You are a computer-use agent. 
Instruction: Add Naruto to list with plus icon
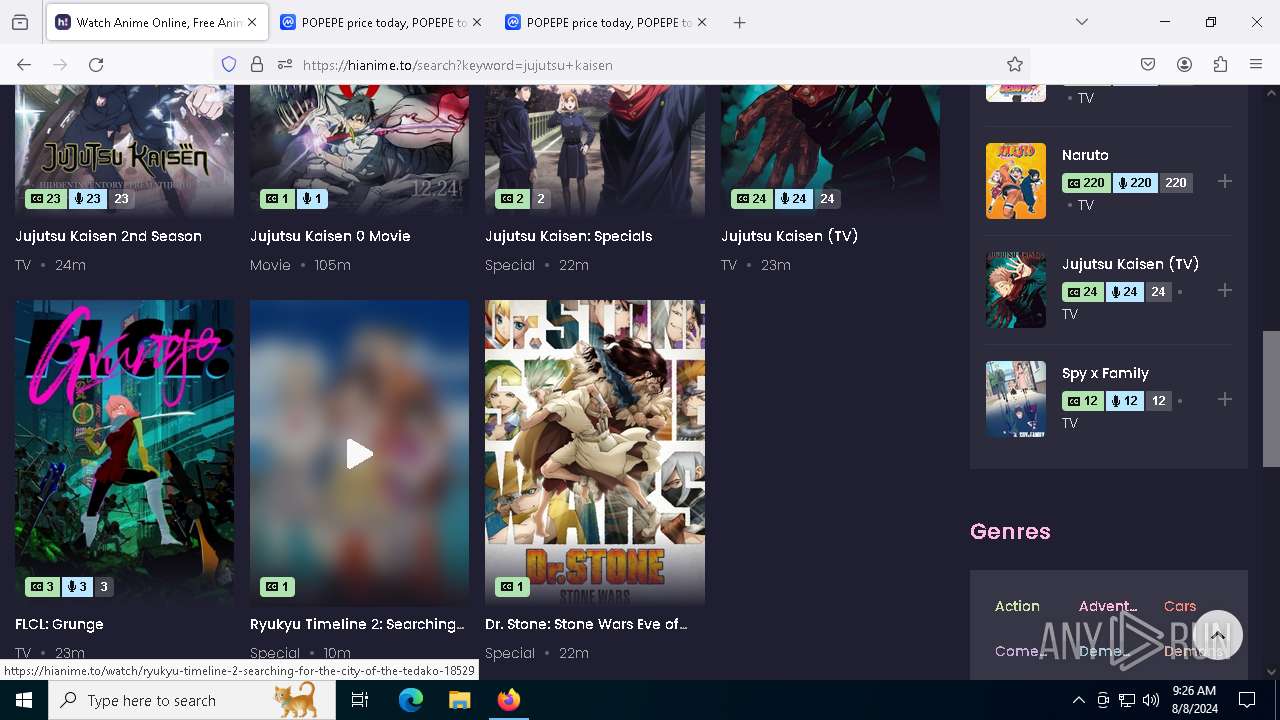click(1225, 182)
